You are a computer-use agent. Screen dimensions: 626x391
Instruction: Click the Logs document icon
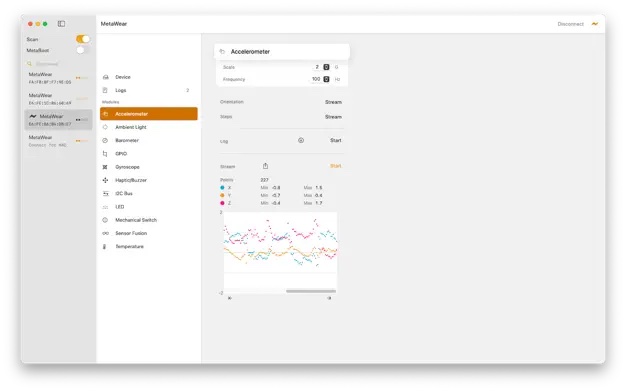(105, 90)
